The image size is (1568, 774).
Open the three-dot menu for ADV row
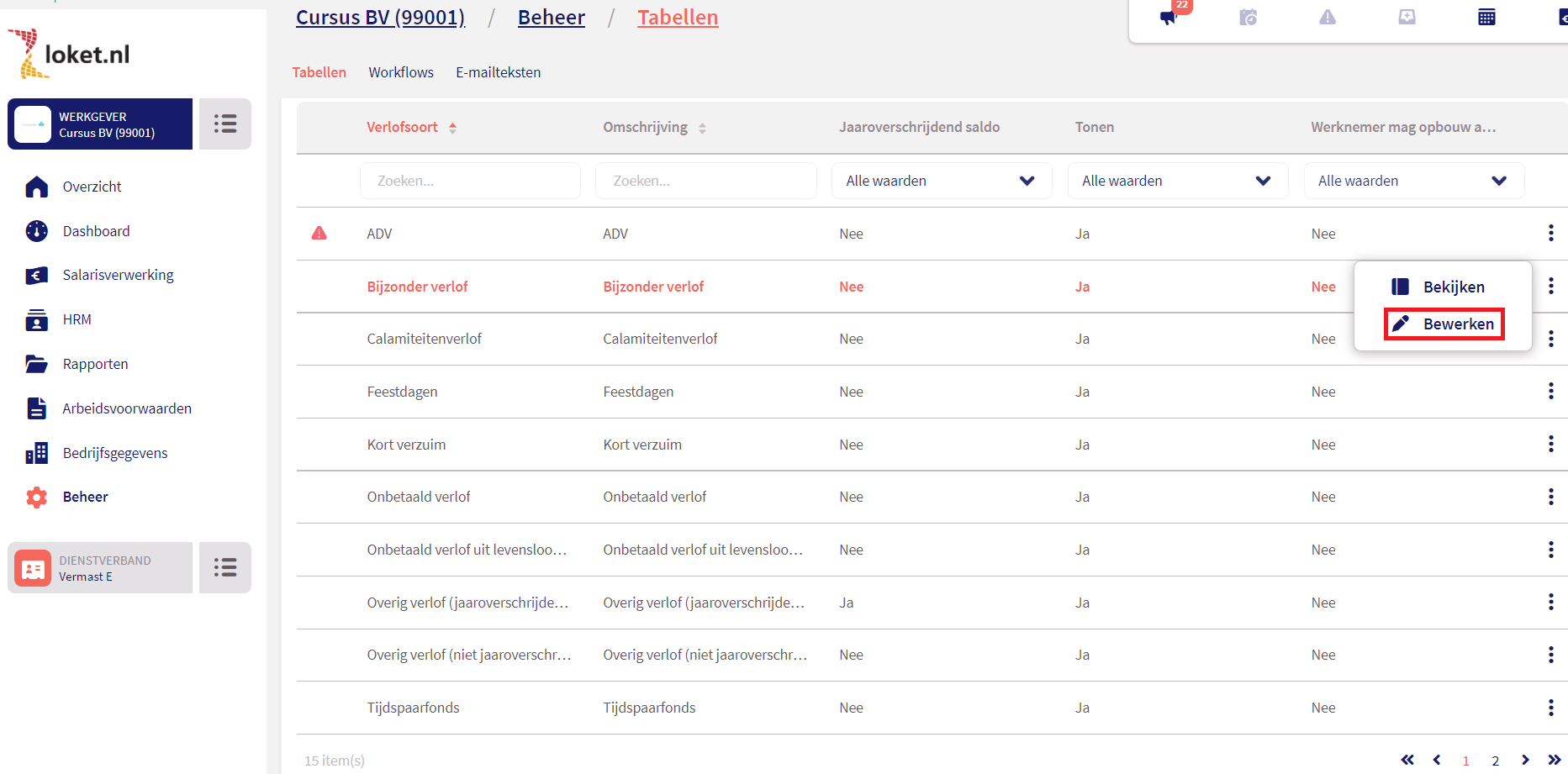[1550, 234]
